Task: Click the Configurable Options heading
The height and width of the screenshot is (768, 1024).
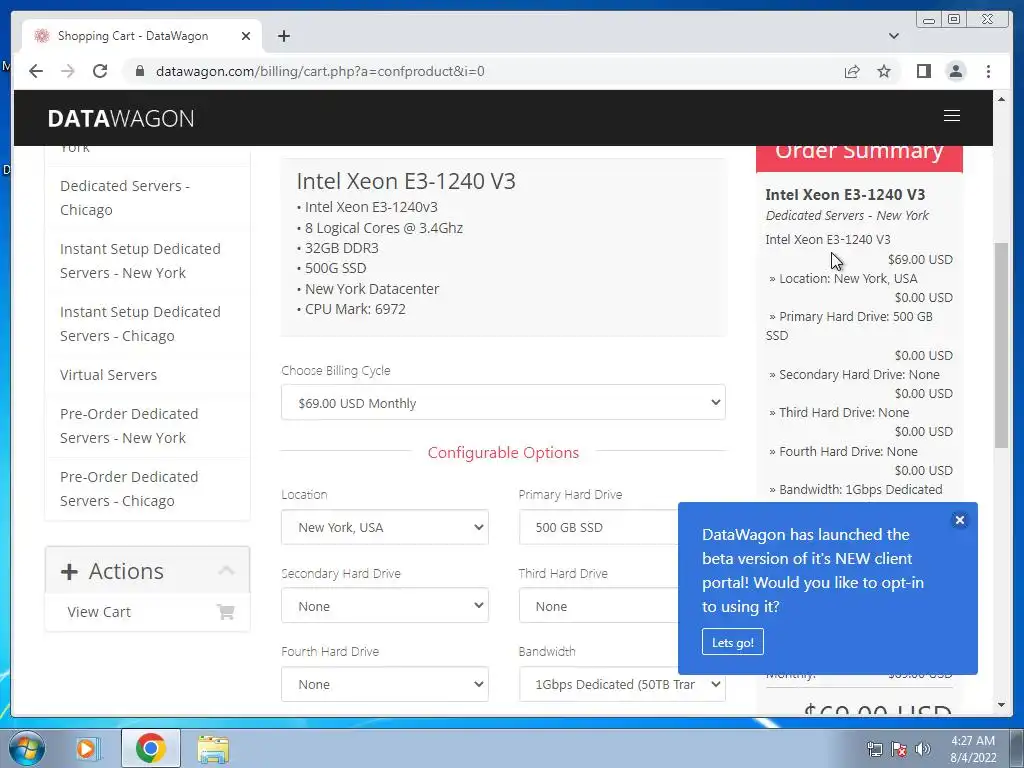Action: (x=503, y=453)
